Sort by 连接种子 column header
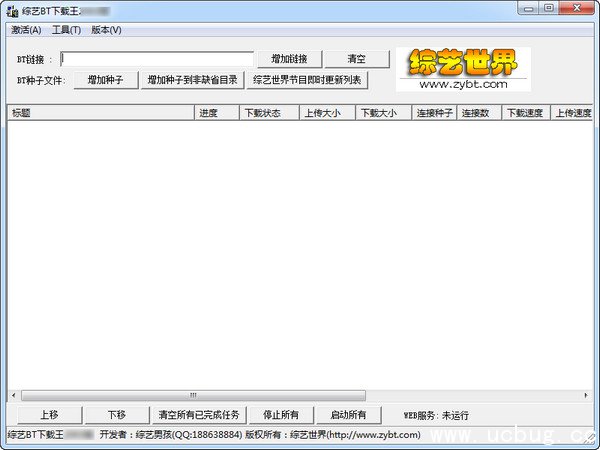 click(x=434, y=113)
